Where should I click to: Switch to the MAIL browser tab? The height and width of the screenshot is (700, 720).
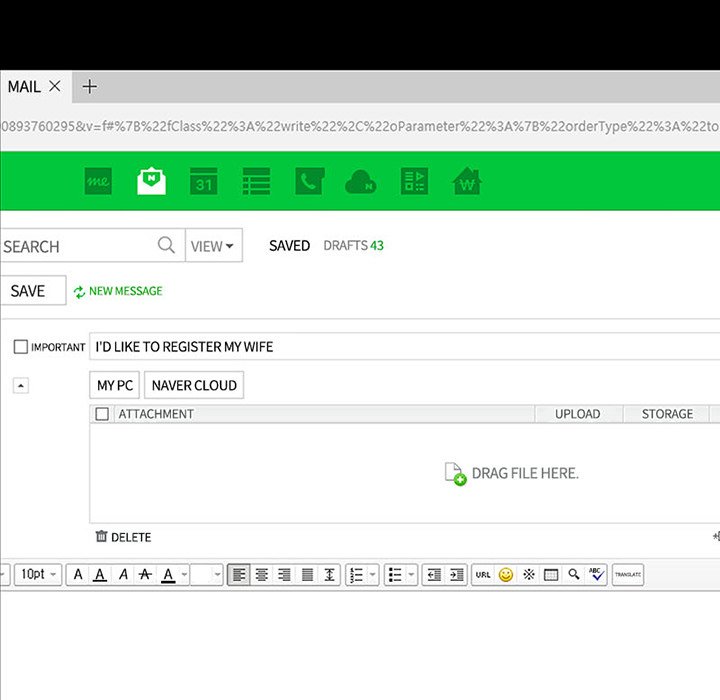click(24, 87)
